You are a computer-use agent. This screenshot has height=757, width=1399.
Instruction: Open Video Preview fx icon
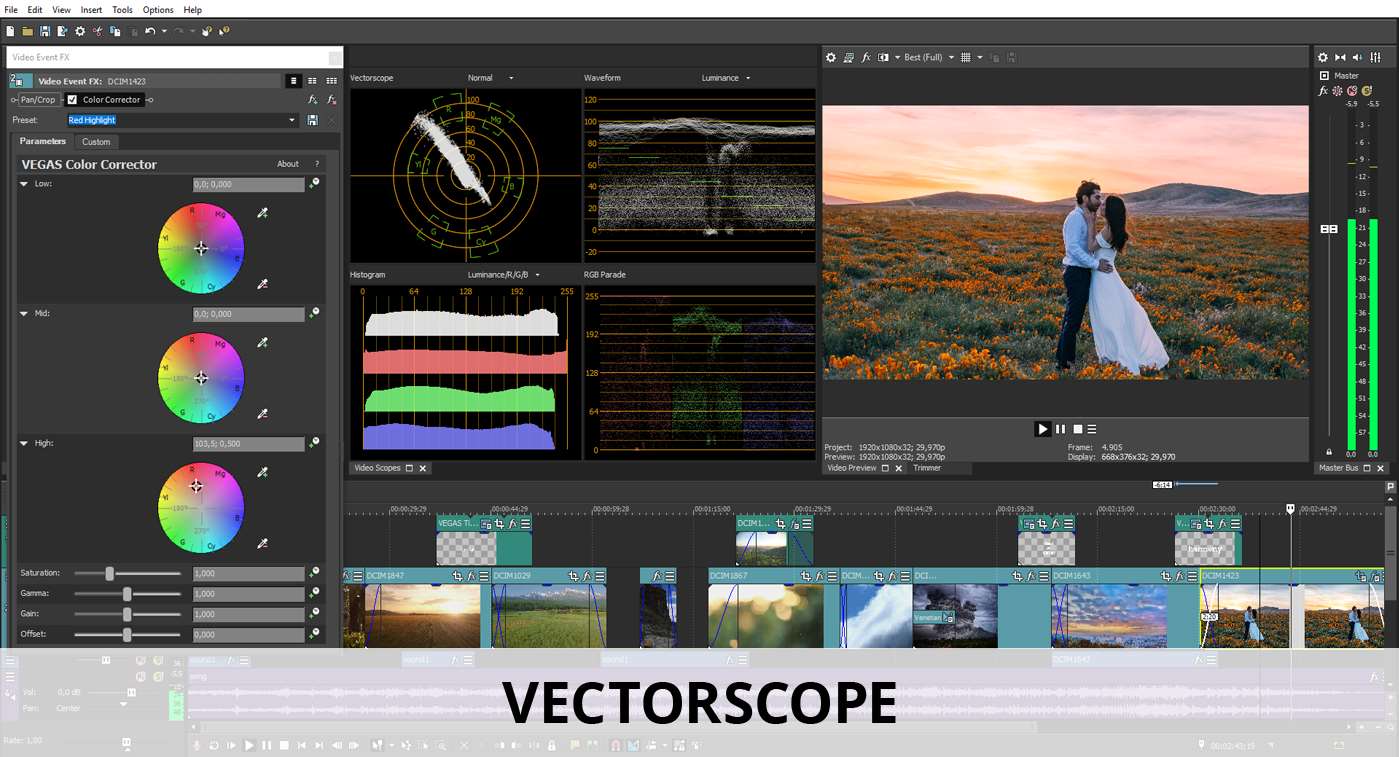[x=866, y=58]
